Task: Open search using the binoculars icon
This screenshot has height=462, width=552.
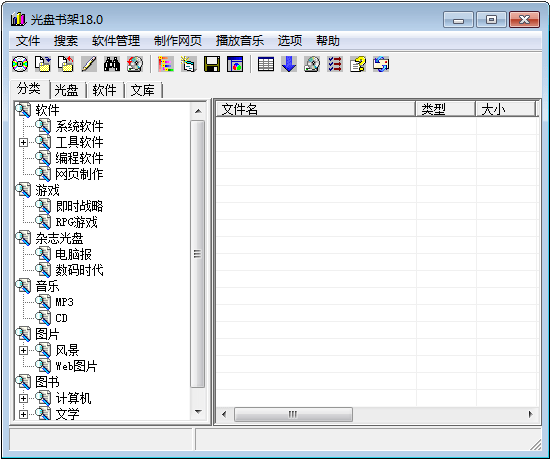Action: (x=112, y=64)
